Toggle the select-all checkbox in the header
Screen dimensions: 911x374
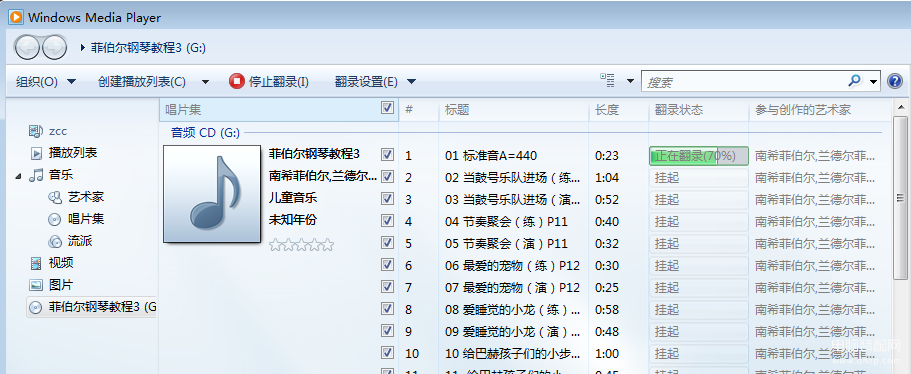pyautogui.click(x=388, y=108)
